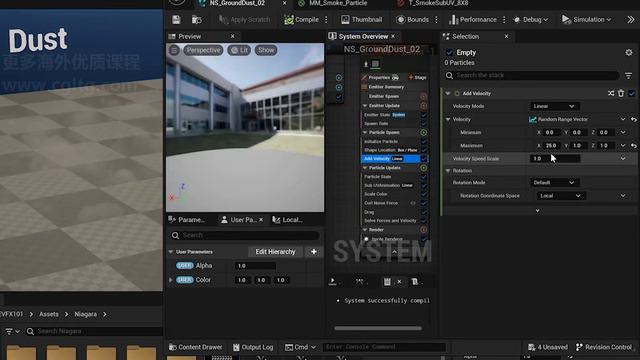The image size is (640, 360).
Task: Open the Rotation Mode Default dropdown
Action: 554,182
